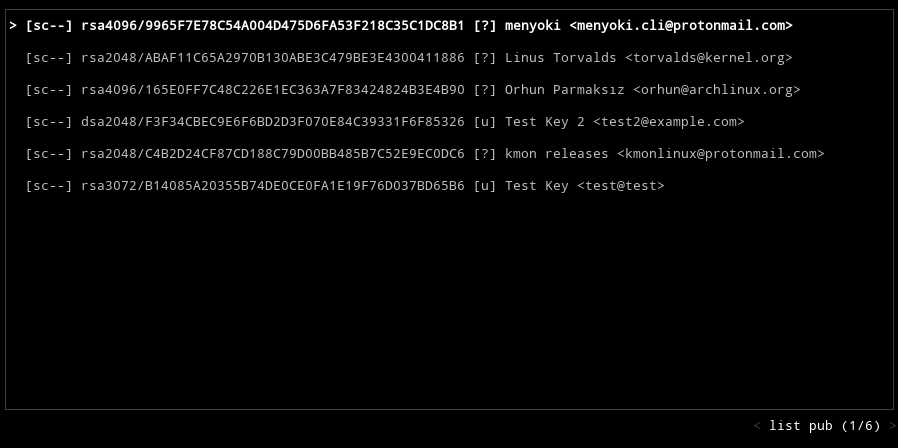This screenshot has width=898, height=448.
Task: Click the kmonlinux@protonmail.com email address
Action: pos(721,154)
